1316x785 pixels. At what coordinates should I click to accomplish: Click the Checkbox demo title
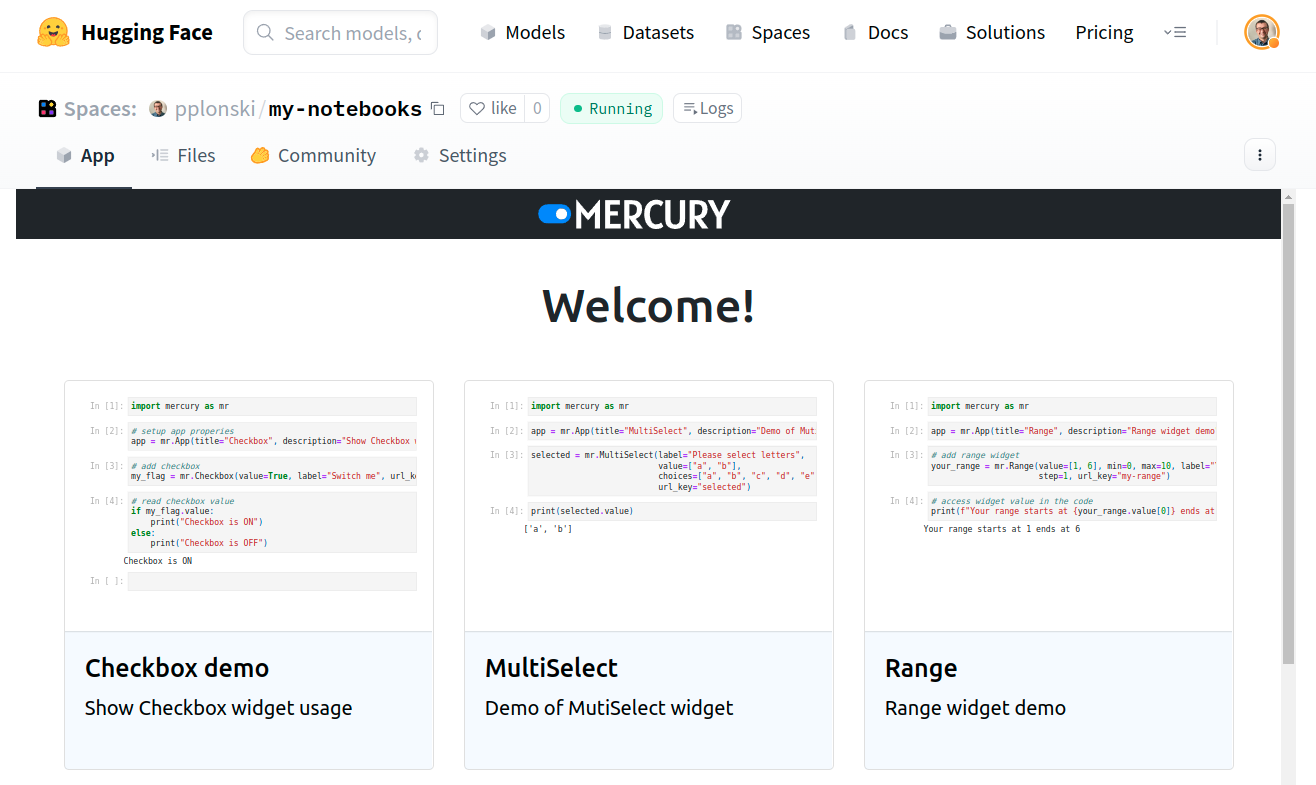(x=177, y=668)
